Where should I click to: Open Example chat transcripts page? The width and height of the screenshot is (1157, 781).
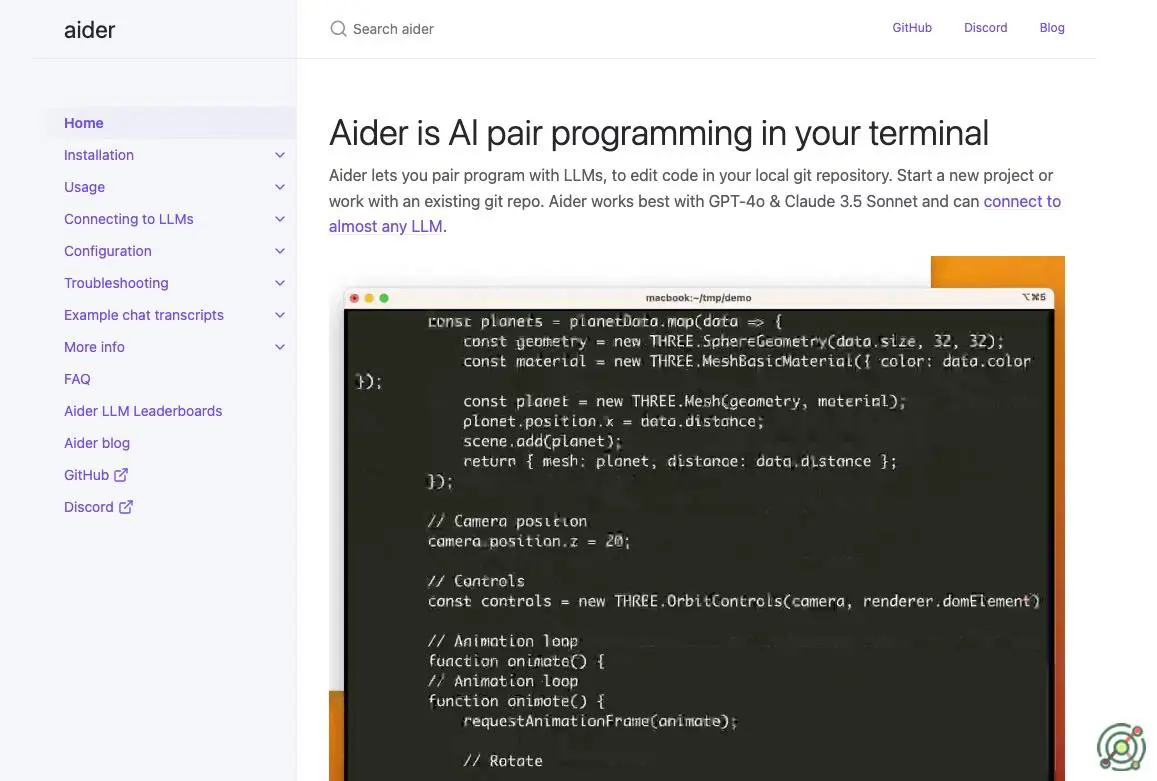[144, 314]
